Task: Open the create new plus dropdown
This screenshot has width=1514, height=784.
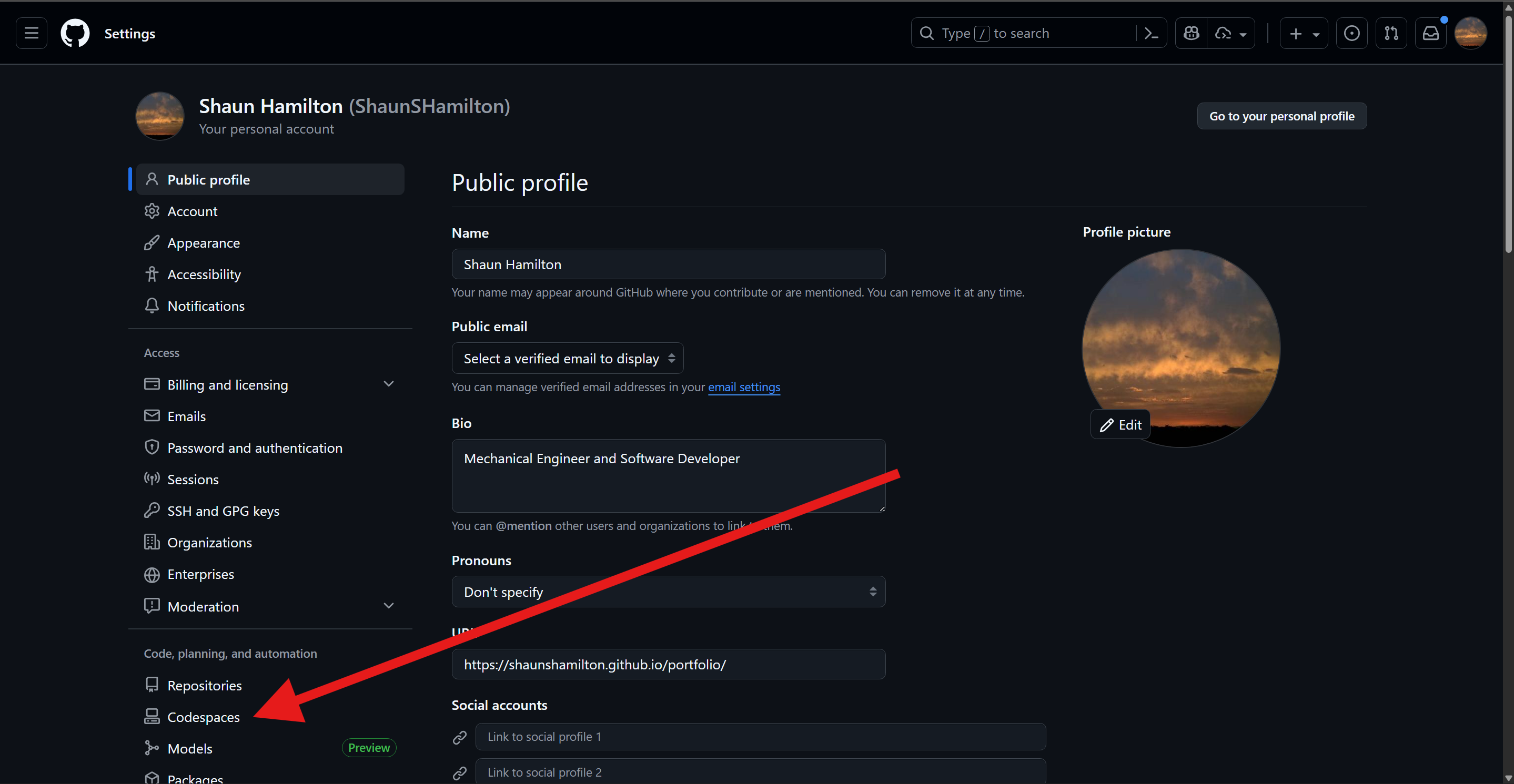Action: (1303, 34)
